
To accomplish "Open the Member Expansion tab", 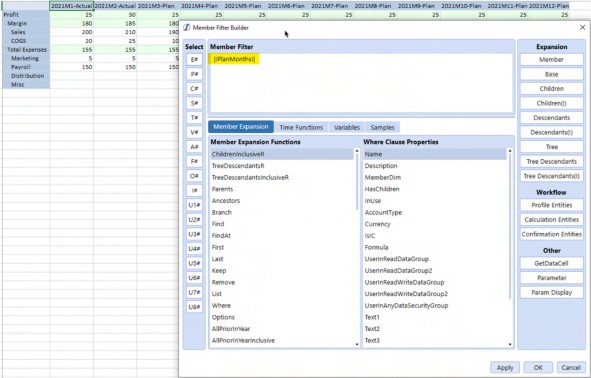I will [x=241, y=127].
